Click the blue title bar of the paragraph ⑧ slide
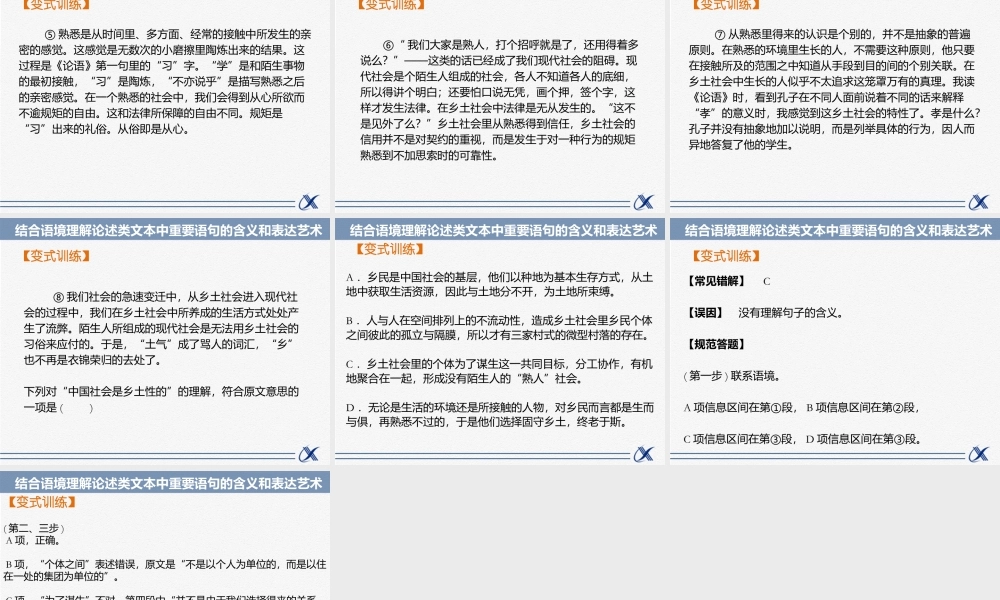Screen dimensions: 1000x600 coord(165,230)
